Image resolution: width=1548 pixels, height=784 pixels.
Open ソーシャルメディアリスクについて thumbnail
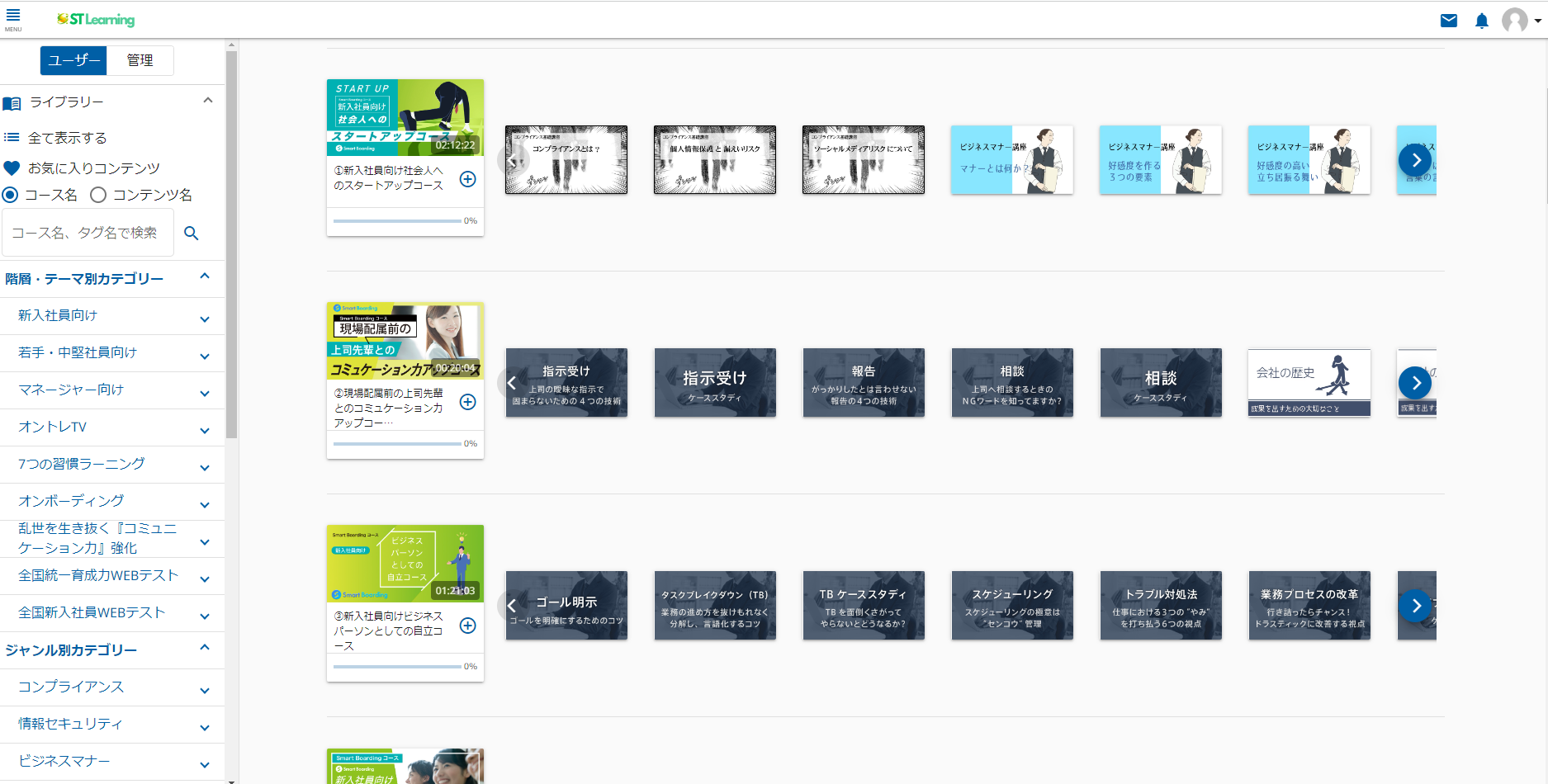click(x=864, y=160)
